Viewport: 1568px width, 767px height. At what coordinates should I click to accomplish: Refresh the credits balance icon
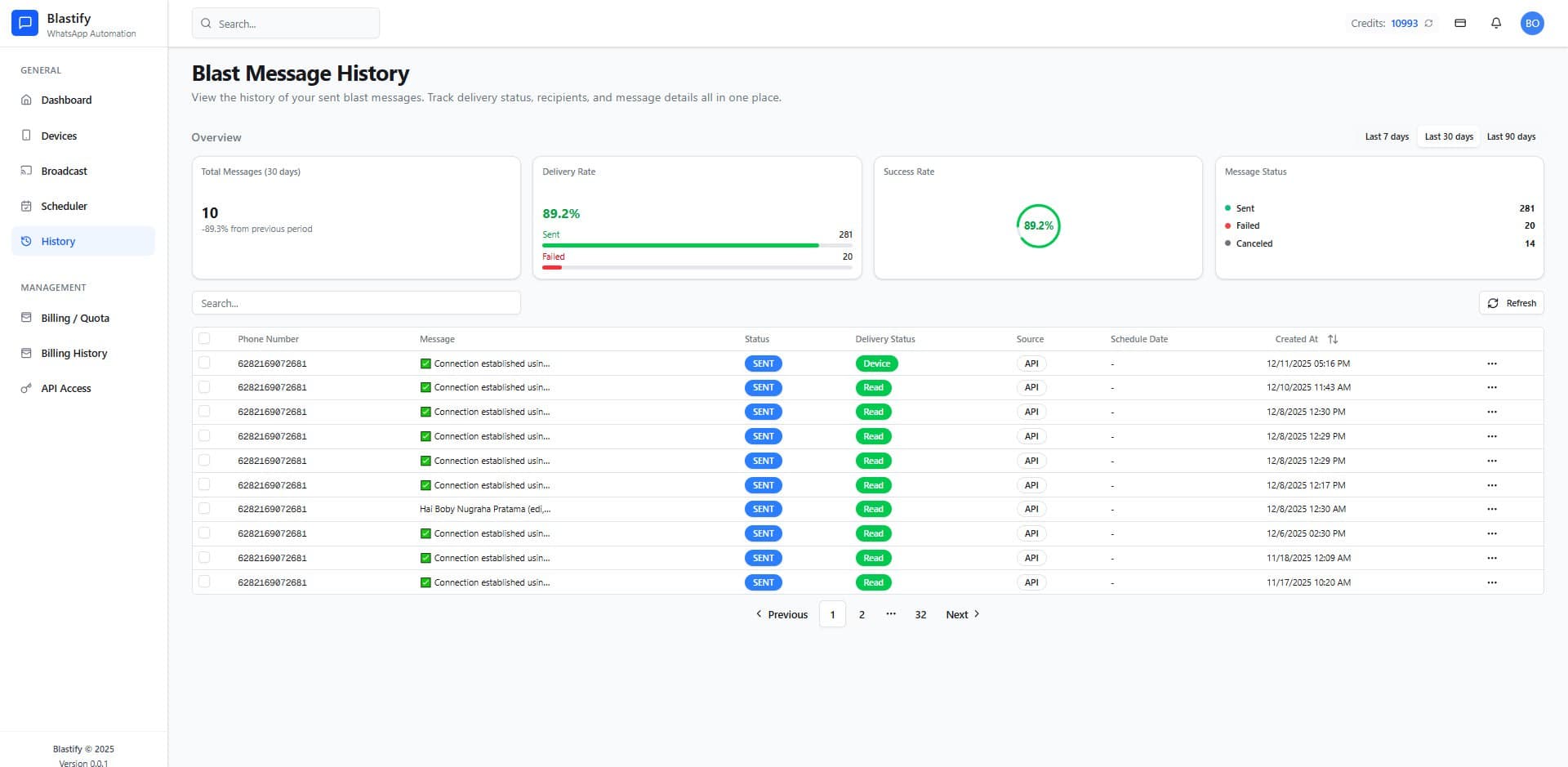pyautogui.click(x=1428, y=24)
